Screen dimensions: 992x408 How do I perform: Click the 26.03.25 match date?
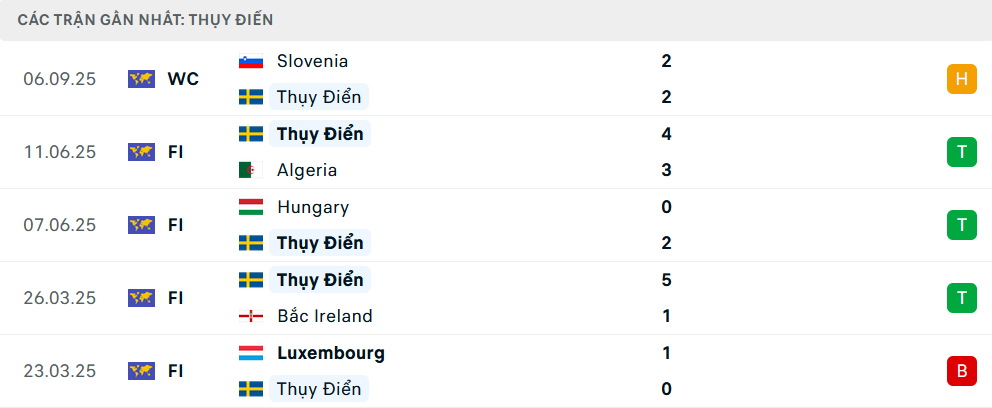click(x=60, y=298)
